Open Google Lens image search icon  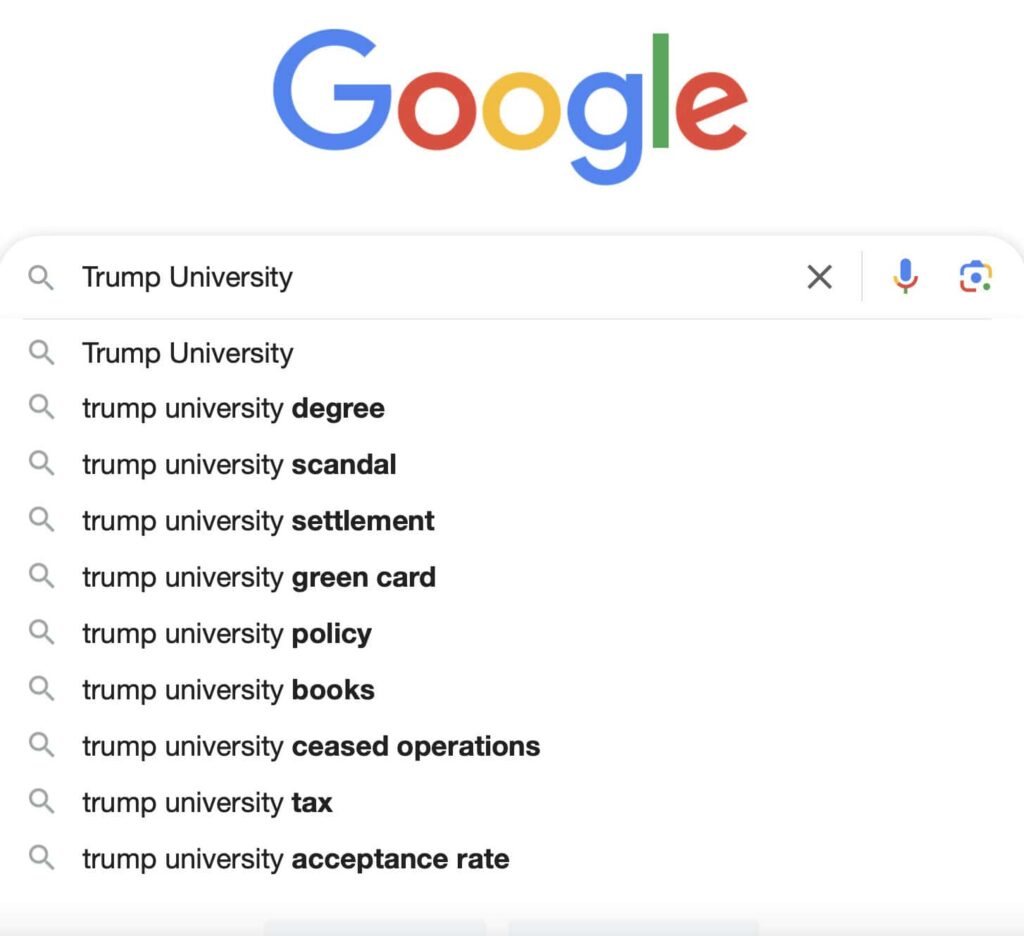(x=976, y=276)
